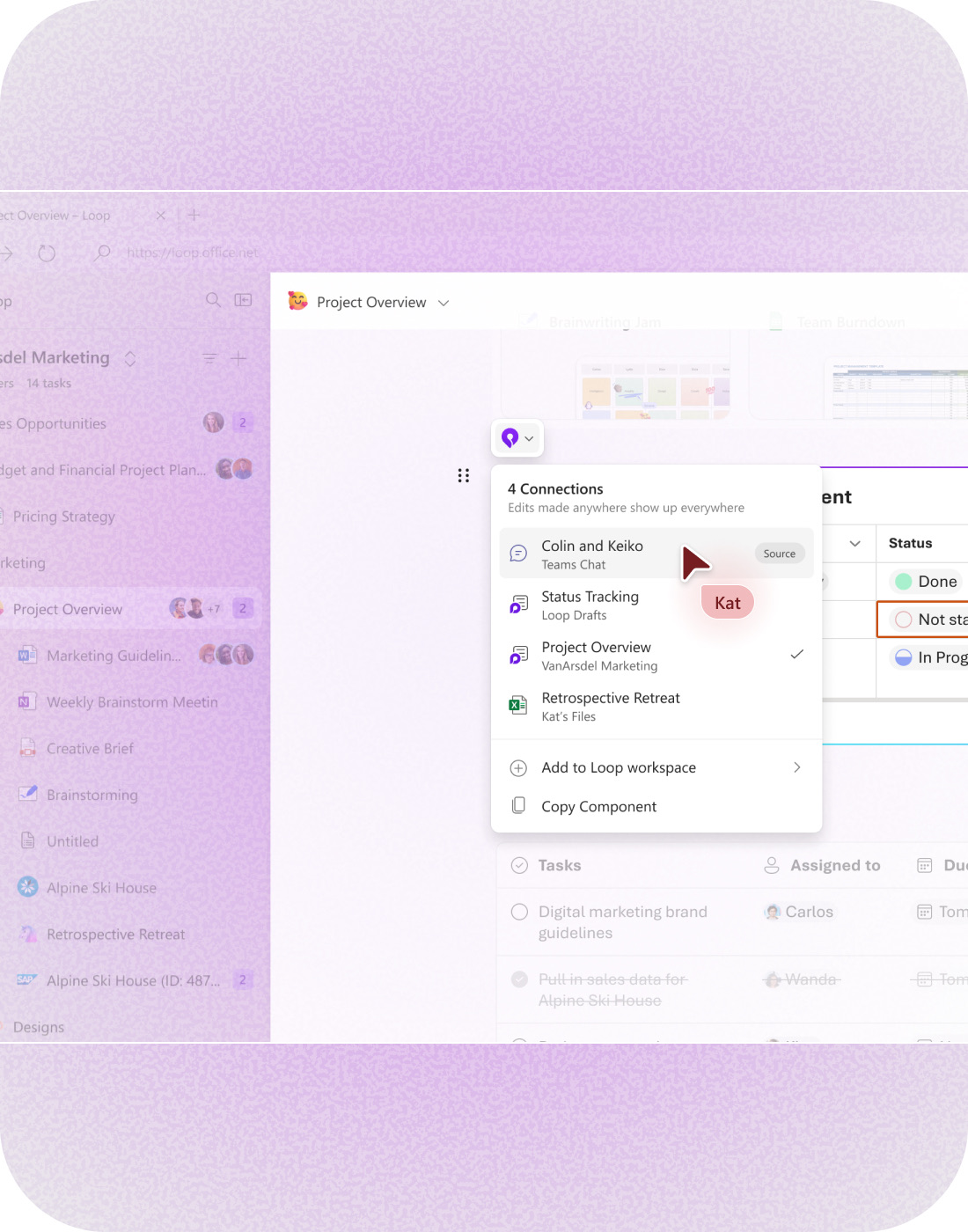Click the checkmark next to Project Overview
Screen dimensions: 968x1232
click(x=797, y=654)
